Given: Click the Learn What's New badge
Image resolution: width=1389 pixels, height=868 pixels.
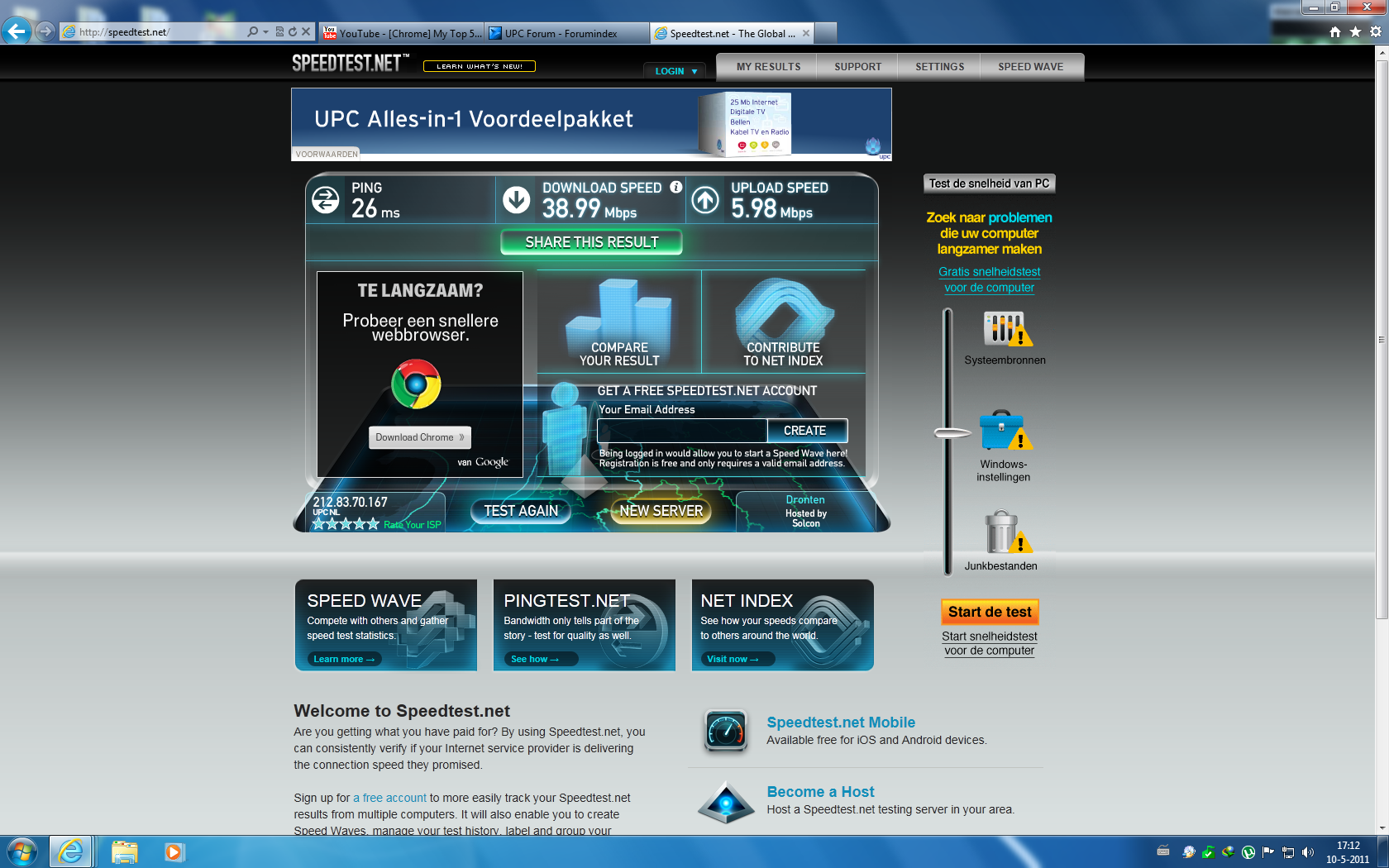Looking at the screenshot, I should point(480,66).
